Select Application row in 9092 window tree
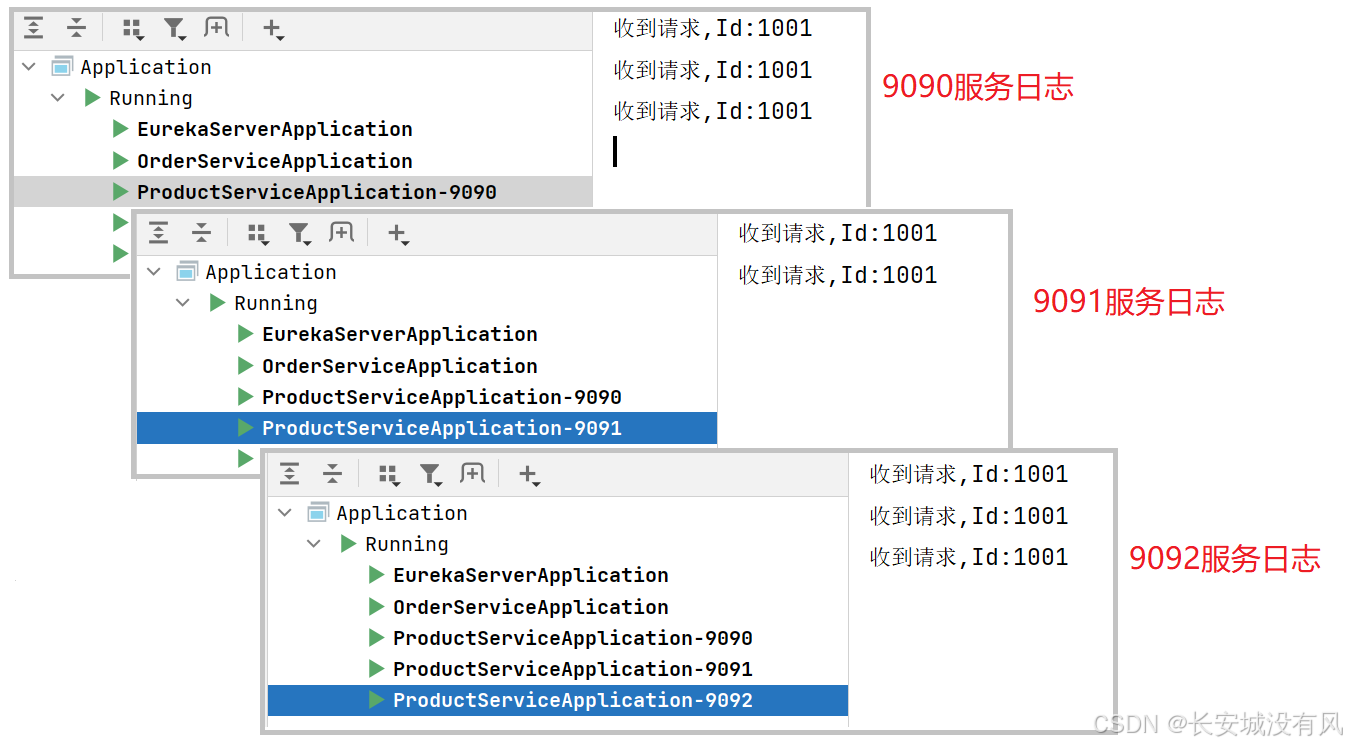1347x746 pixels. pyautogui.click(x=559, y=513)
